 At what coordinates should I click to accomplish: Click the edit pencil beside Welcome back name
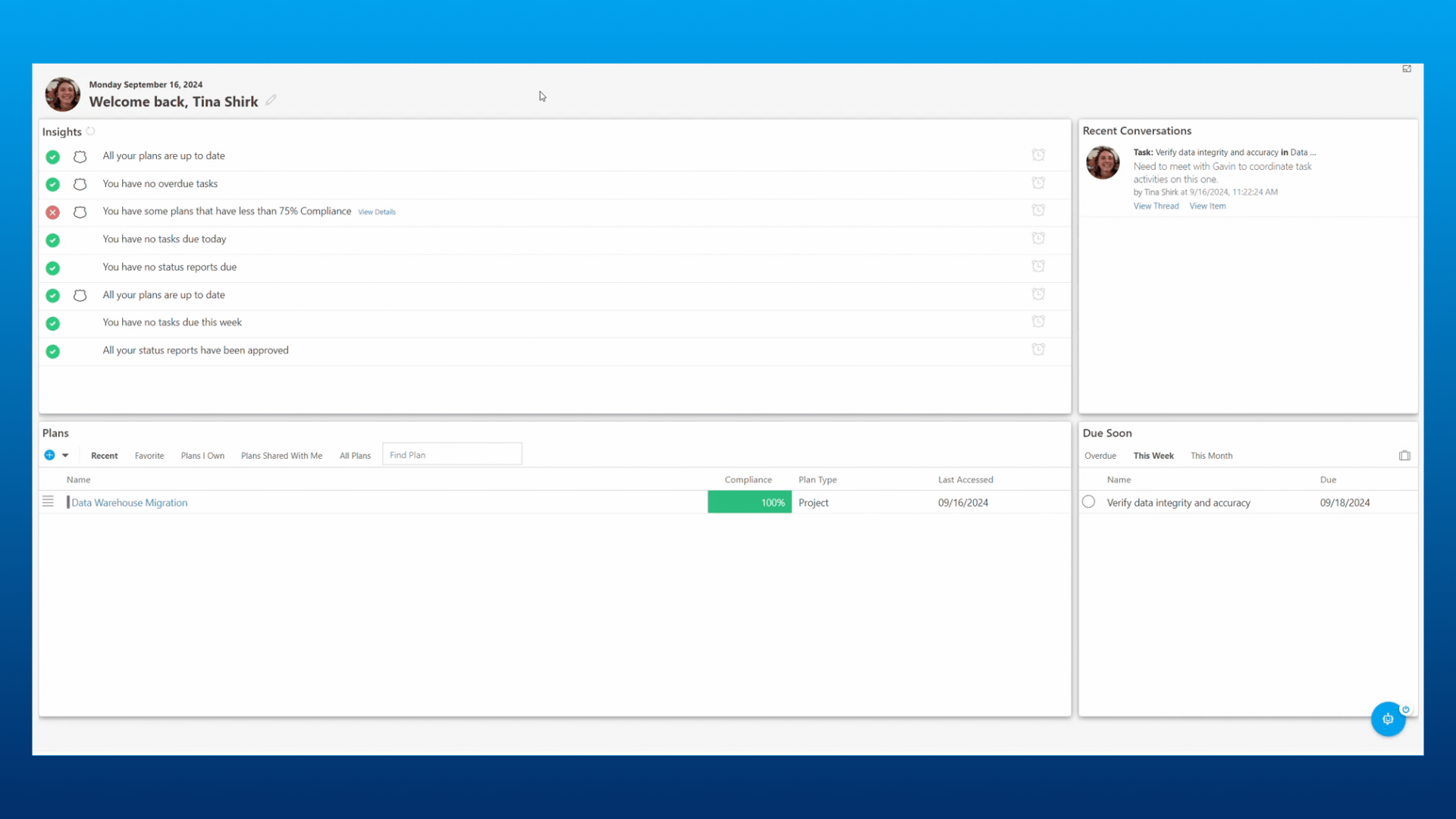271,100
